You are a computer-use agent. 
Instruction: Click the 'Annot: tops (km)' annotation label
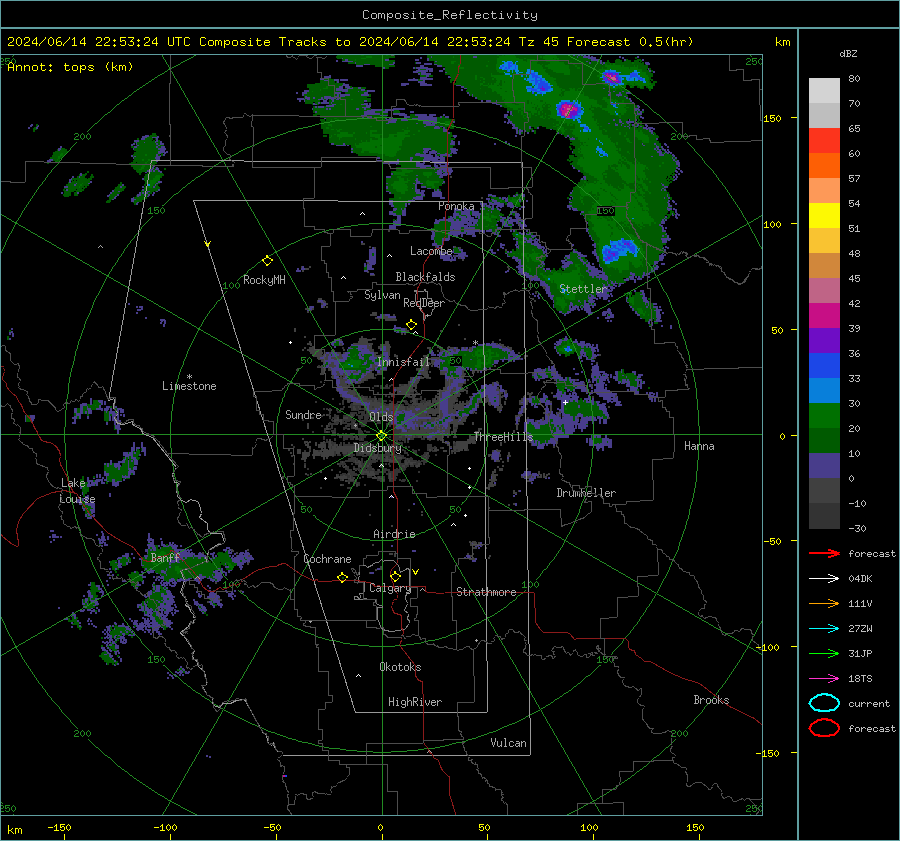coord(70,67)
